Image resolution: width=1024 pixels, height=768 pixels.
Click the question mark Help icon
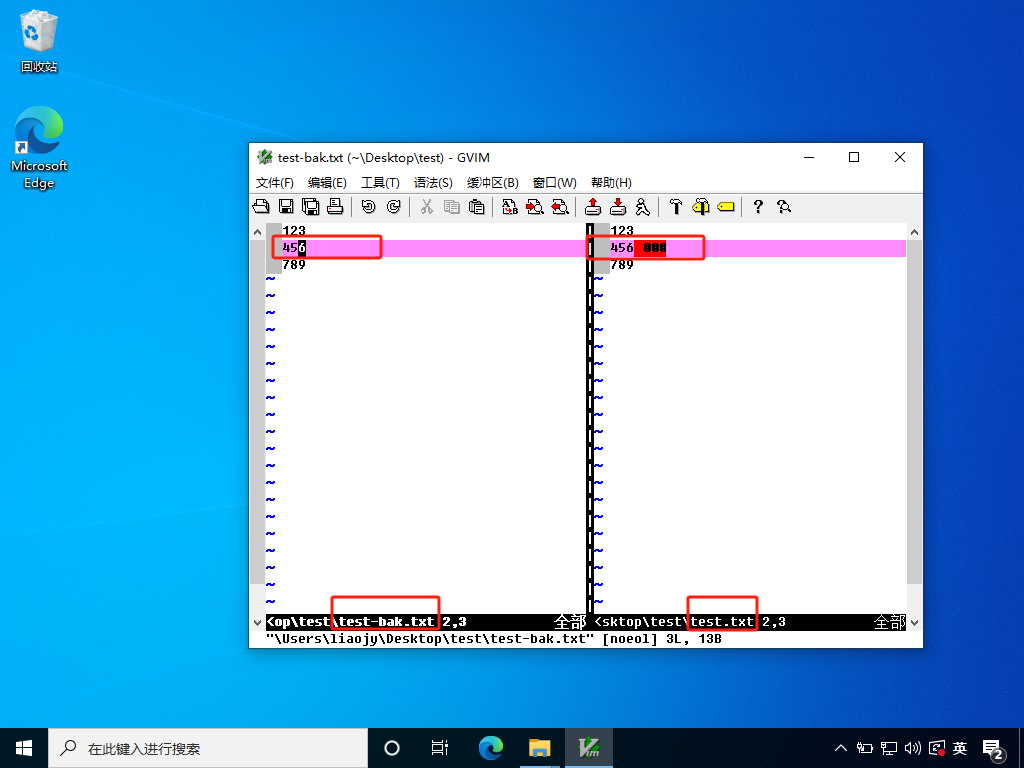point(758,207)
